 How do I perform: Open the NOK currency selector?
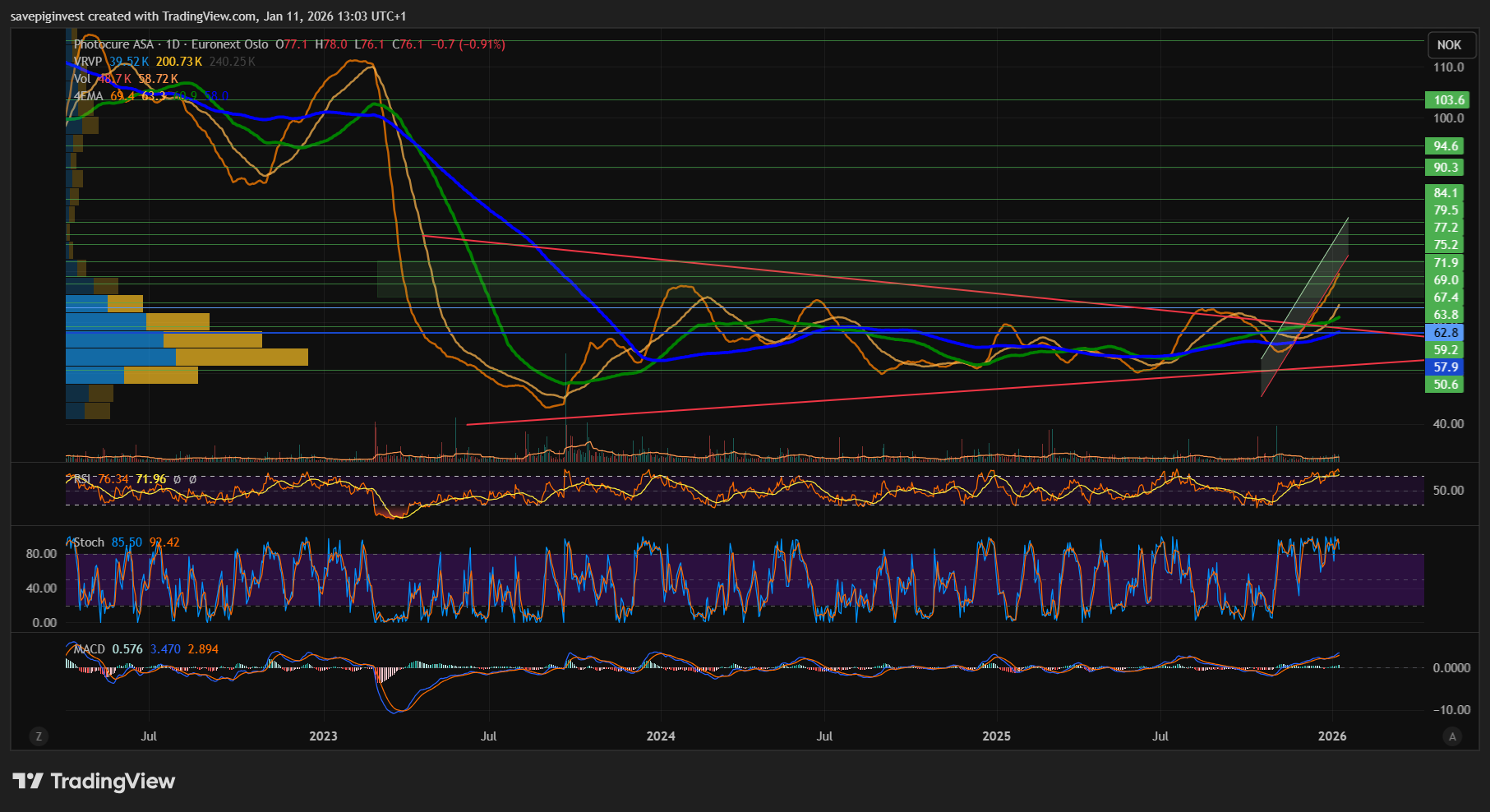click(x=1449, y=45)
